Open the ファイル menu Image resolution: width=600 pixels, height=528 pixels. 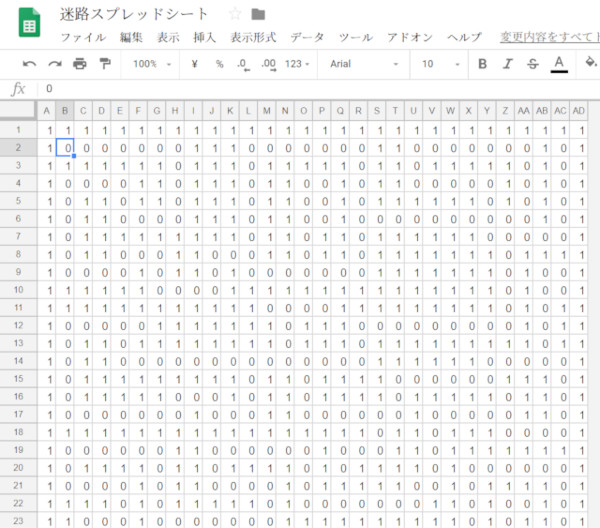[83, 37]
